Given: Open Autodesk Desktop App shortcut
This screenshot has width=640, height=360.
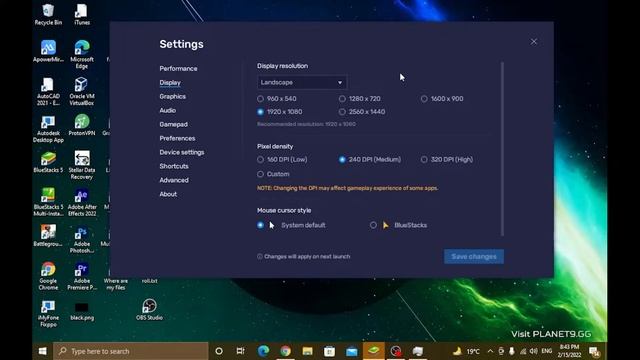Looking at the screenshot, I should [x=48, y=129].
